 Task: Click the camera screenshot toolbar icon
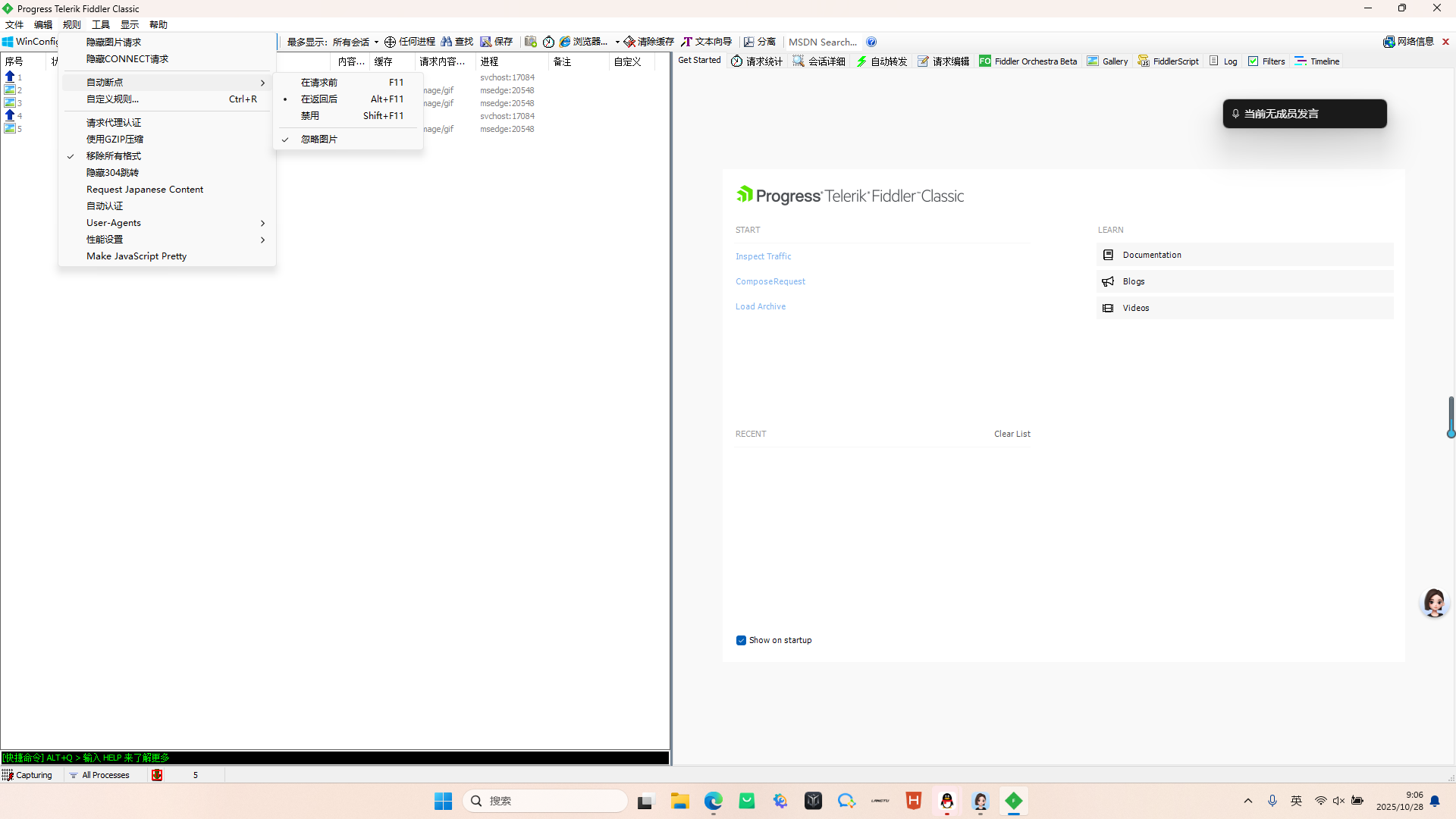(x=531, y=42)
